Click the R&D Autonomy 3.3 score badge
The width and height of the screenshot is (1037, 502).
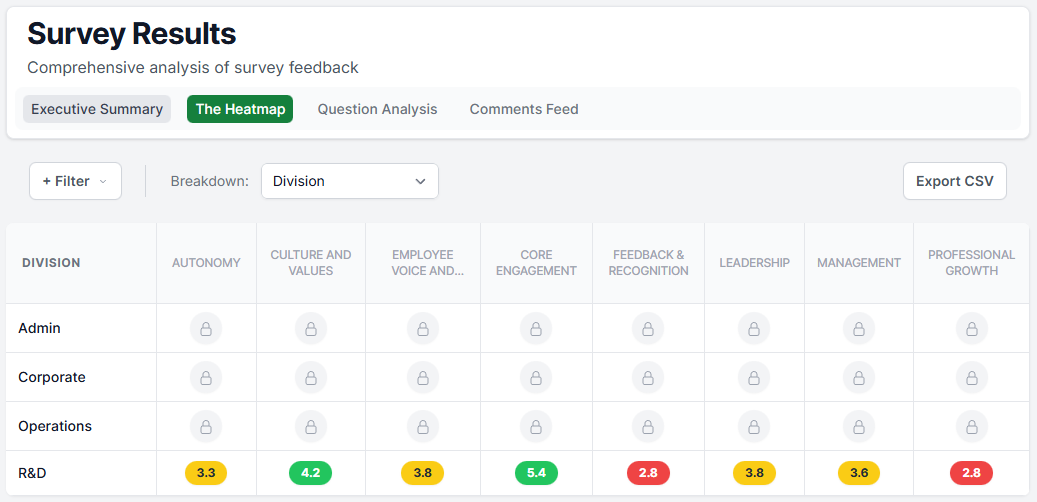(206, 473)
